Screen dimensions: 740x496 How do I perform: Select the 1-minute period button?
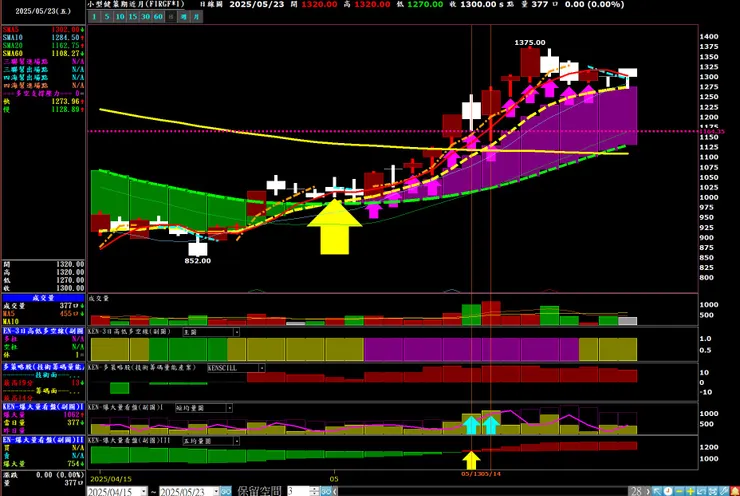[94, 17]
